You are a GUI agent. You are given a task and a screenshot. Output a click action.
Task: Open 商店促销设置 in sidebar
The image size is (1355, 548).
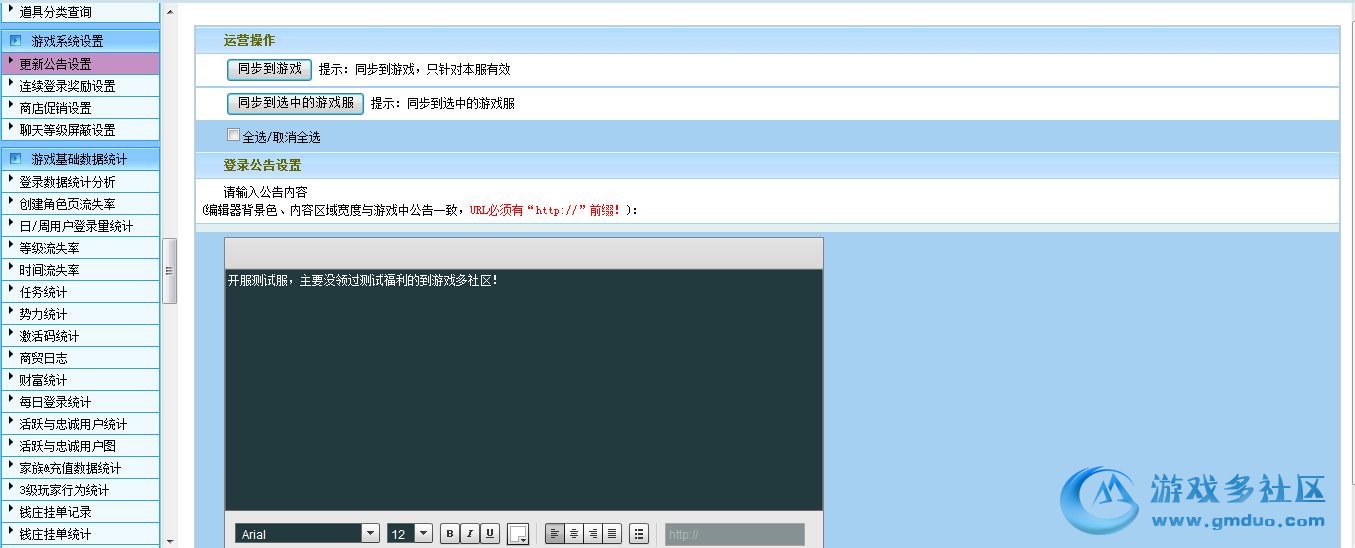[80, 107]
